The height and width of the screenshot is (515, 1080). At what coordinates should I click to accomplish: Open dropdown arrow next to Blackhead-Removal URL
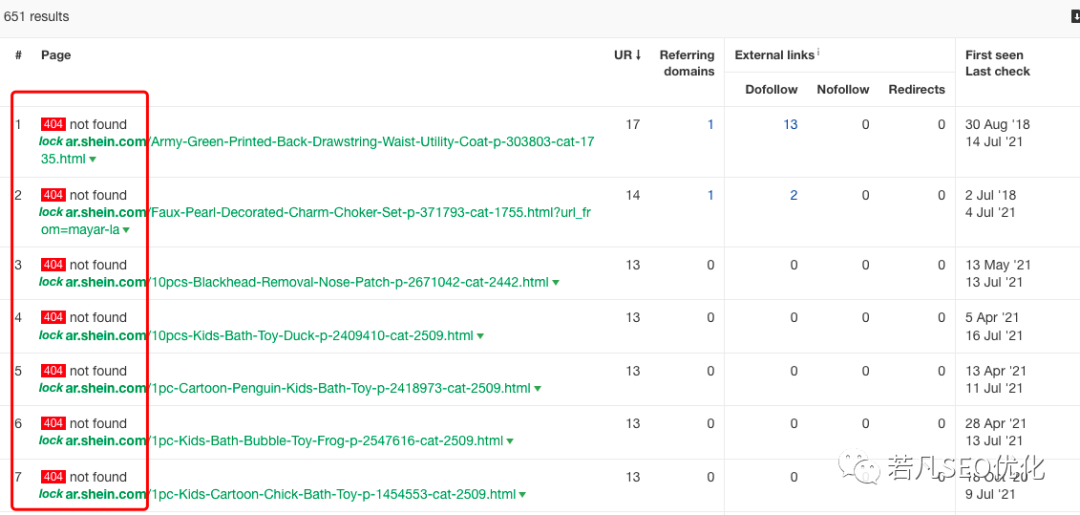(555, 283)
